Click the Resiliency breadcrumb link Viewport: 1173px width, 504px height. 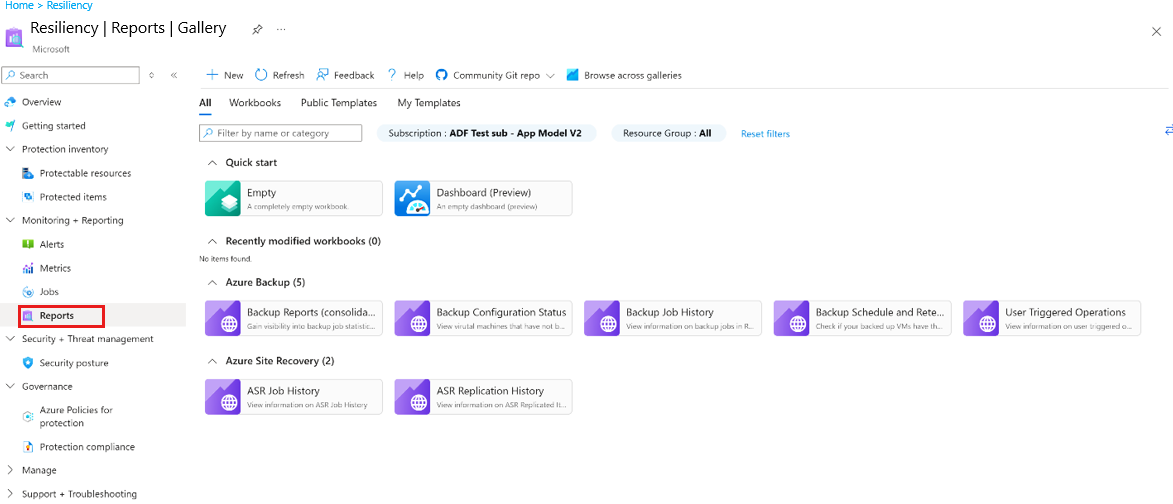(70, 5)
